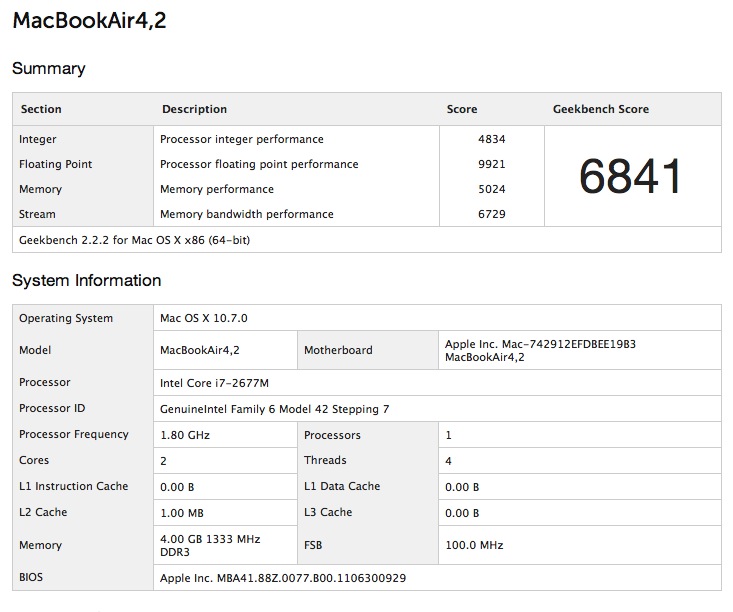Click 'GenuineIntel Family 6 Model 42 Stepping 7'
Viewport: 733px width, 612px height.
[274, 410]
